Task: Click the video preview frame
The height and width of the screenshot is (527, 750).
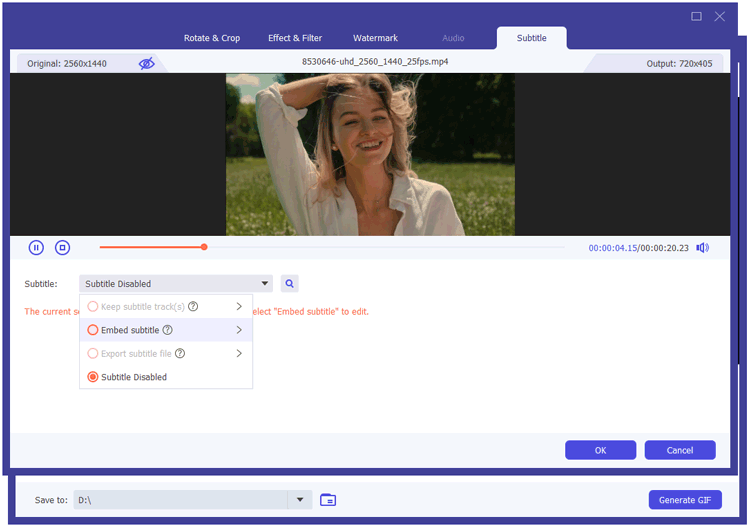Action: [x=370, y=154]
